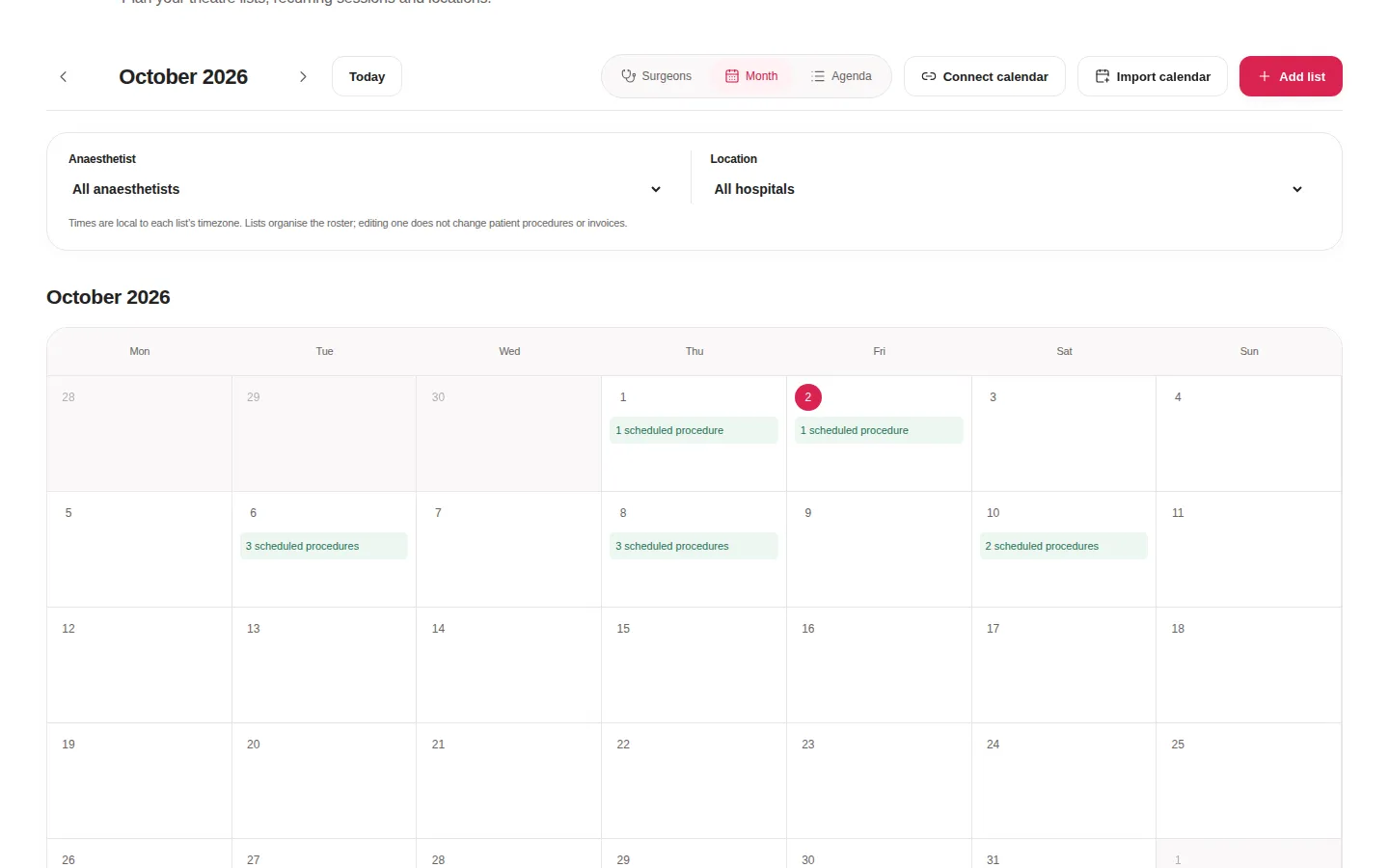Select day 23 in the calendar
1389x868 pixels.
click(x=808, y=745)
